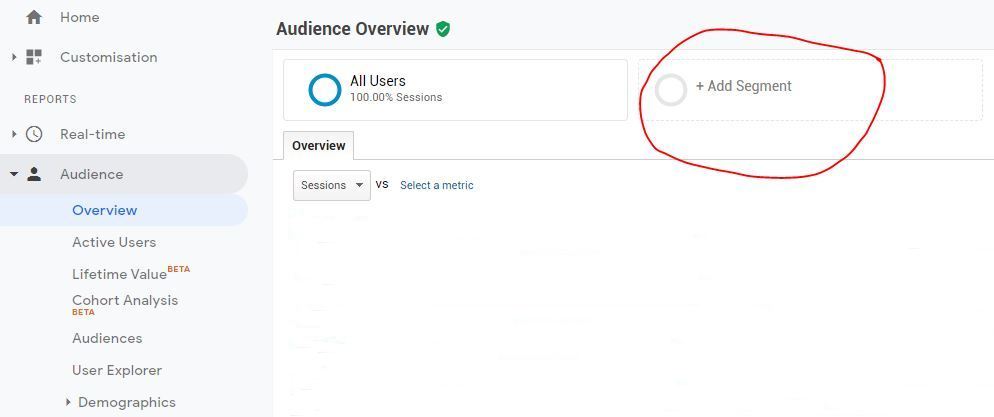The width and height of the screenshot is (994, 417).
Task: Expand the Customisation section arrow
Action: point(13,57)
